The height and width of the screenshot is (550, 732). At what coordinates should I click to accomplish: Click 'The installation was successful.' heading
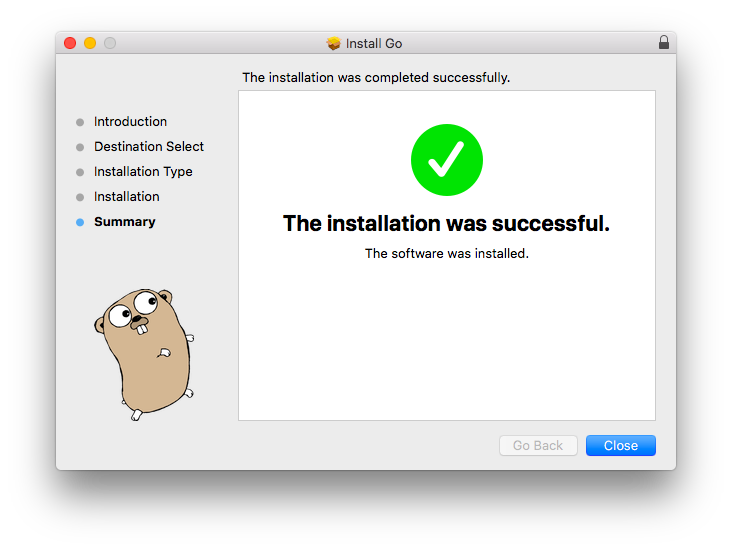446,223
